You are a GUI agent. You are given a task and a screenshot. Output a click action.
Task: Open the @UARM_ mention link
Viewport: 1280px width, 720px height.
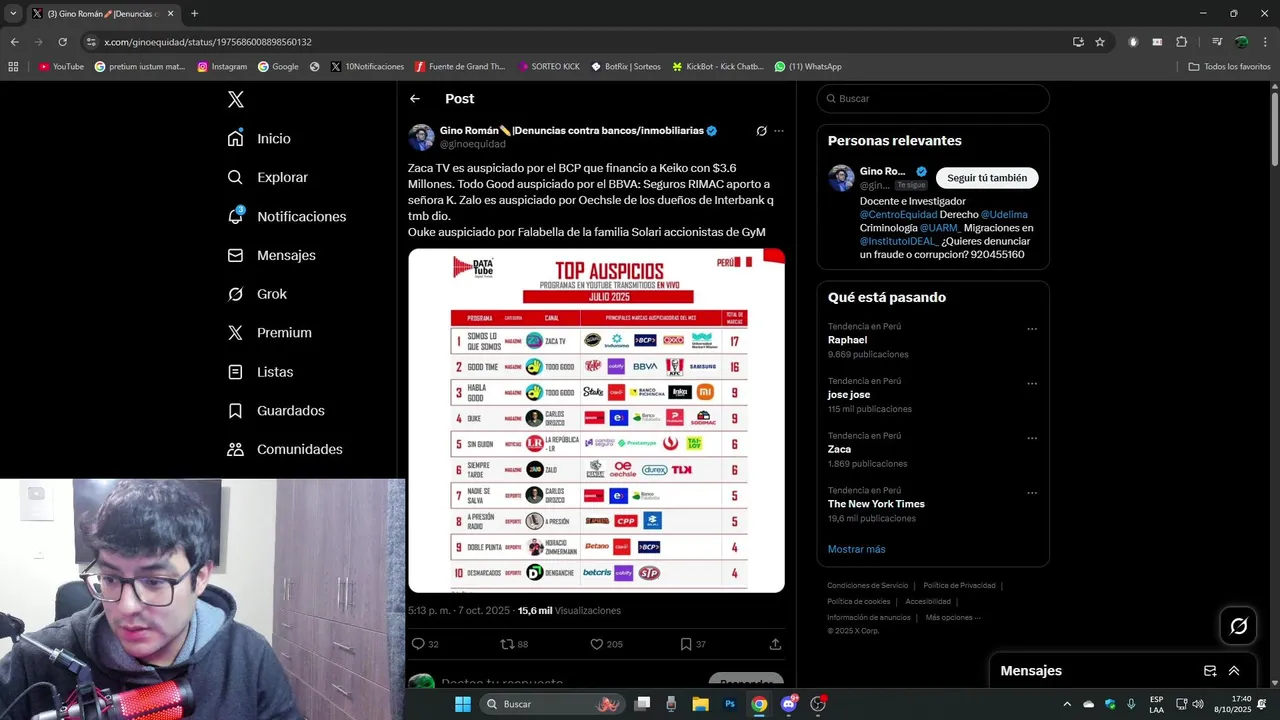(x=940, y=228)
